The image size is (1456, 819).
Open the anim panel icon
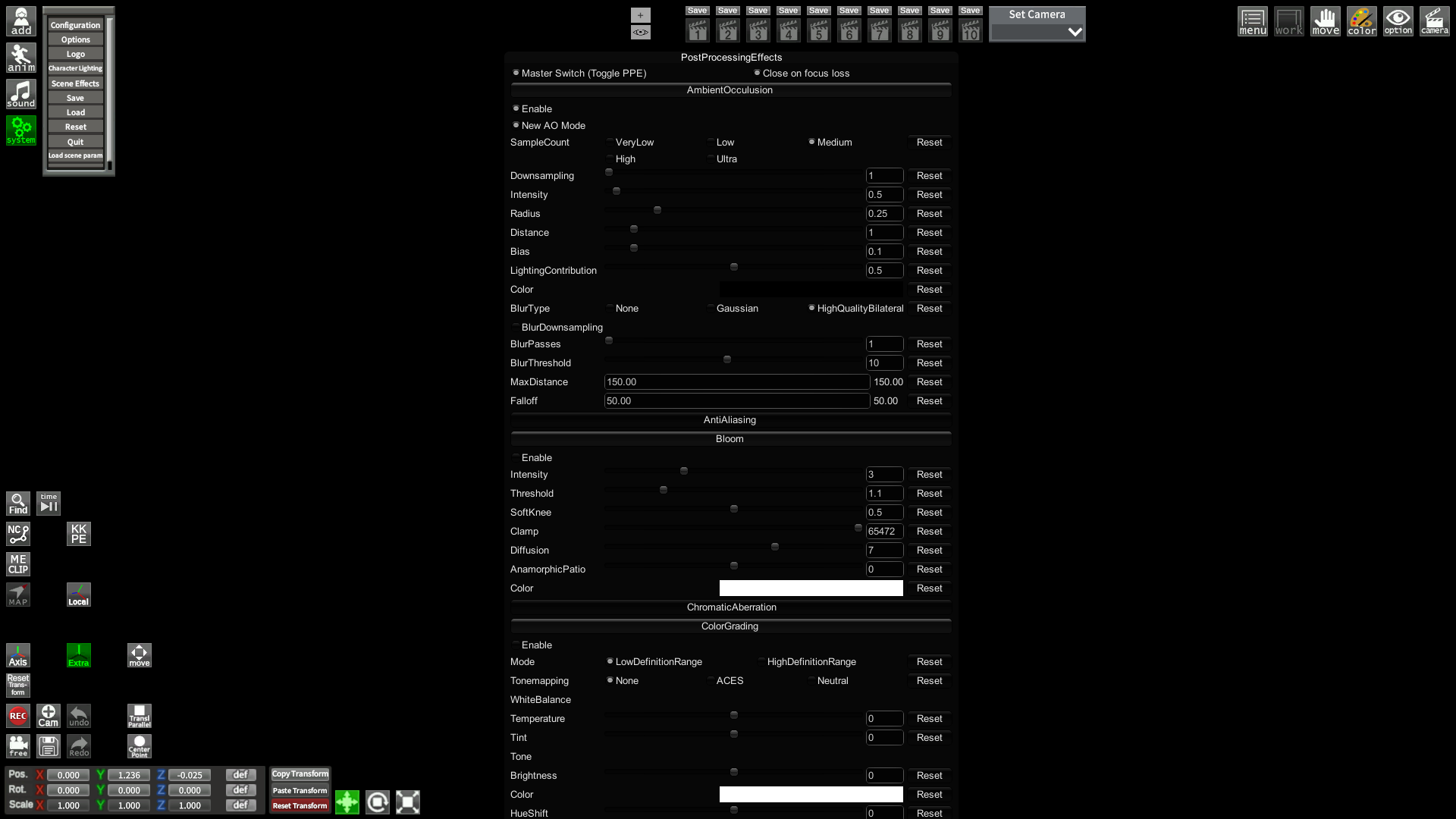point(21,58)
